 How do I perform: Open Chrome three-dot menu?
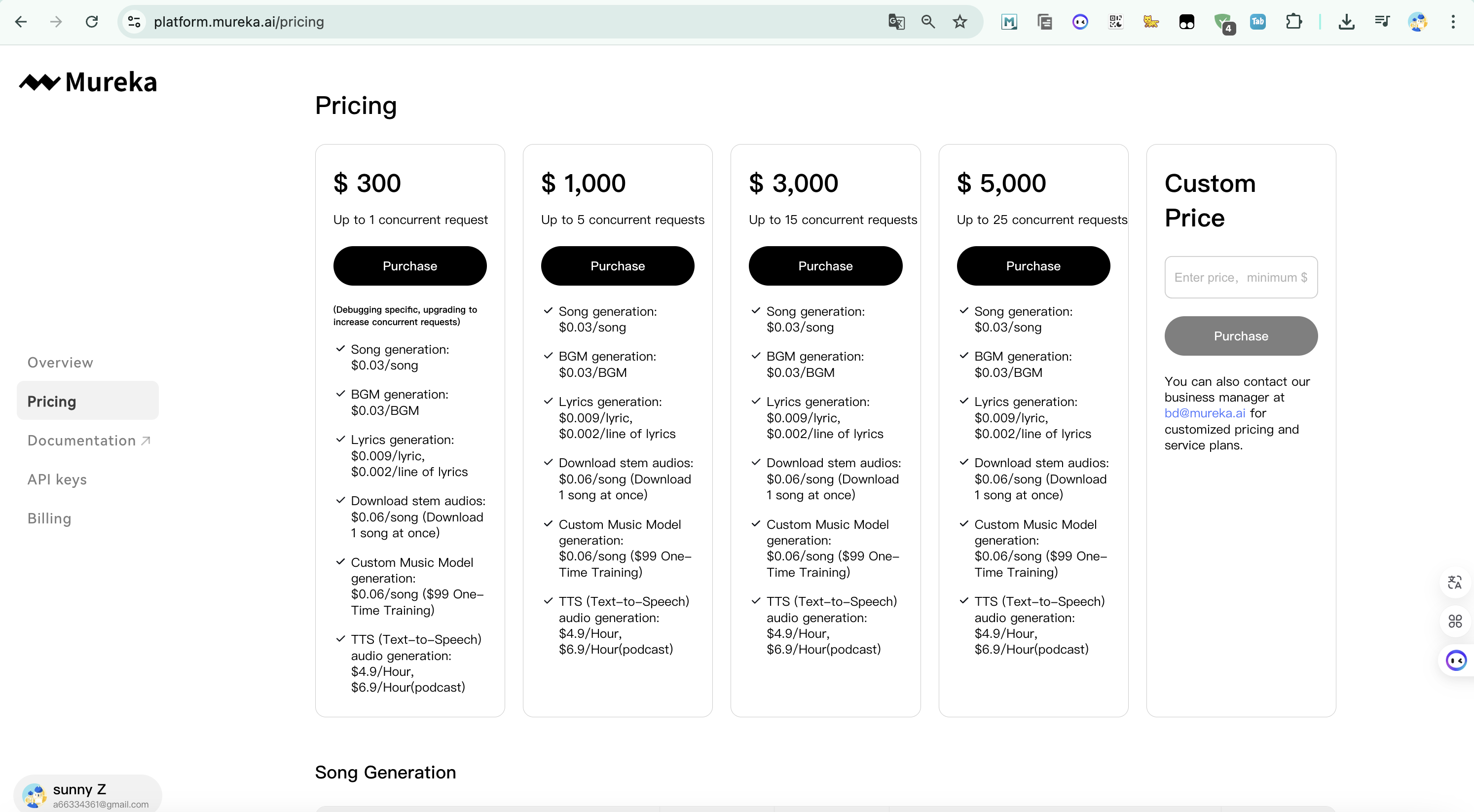pyautogui.click(x=1453, y=22)
